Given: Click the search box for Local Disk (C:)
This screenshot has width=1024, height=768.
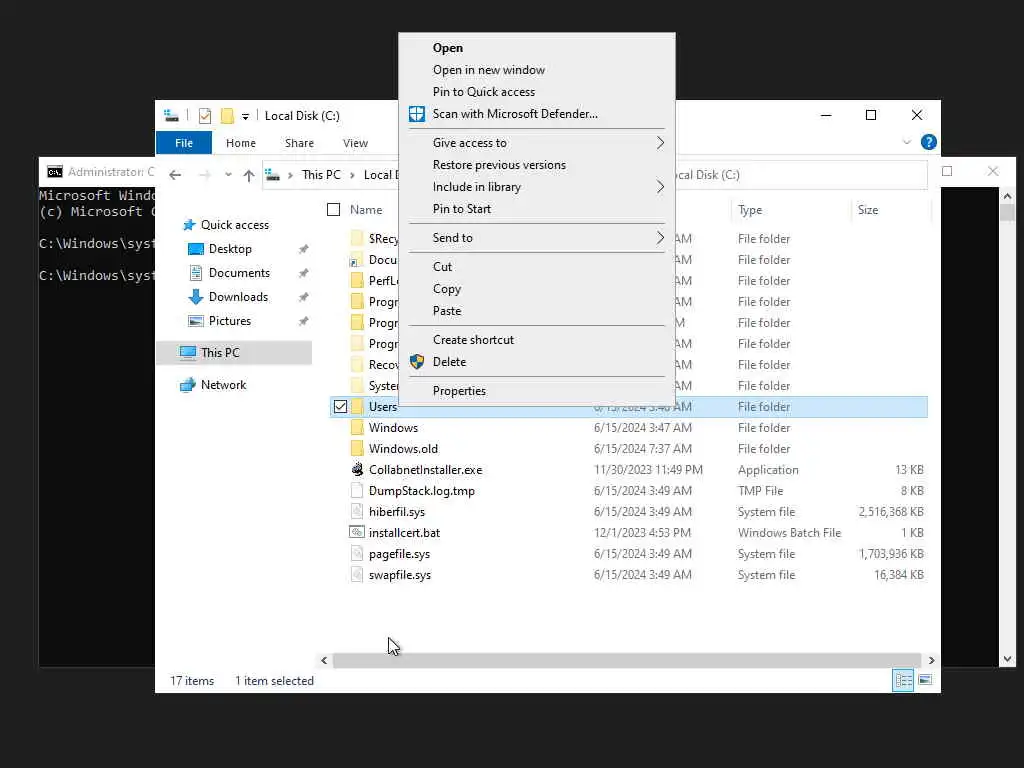Looking at the screenshot, I should point(802,175).
